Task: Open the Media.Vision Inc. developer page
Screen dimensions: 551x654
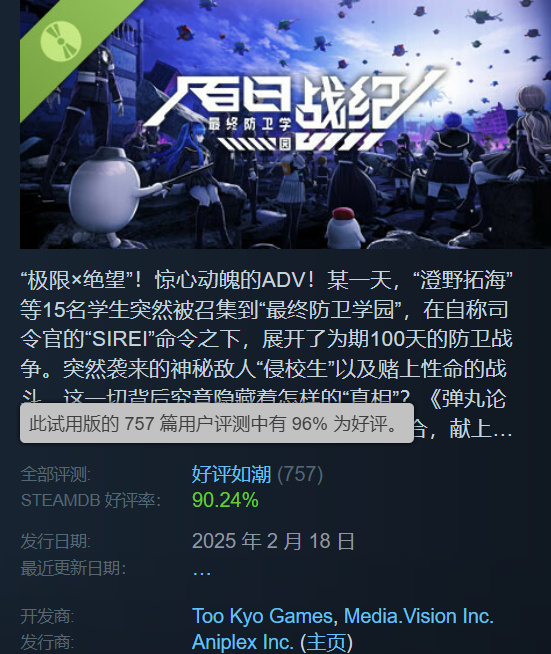Action: point(419,616)
